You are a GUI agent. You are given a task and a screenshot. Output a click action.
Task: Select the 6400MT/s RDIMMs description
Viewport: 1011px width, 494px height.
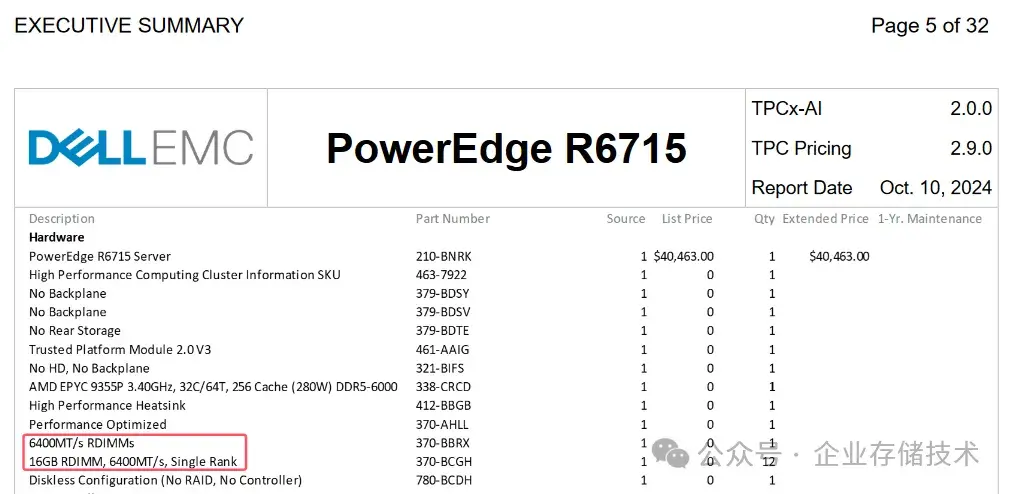click(x=81, y=443)
